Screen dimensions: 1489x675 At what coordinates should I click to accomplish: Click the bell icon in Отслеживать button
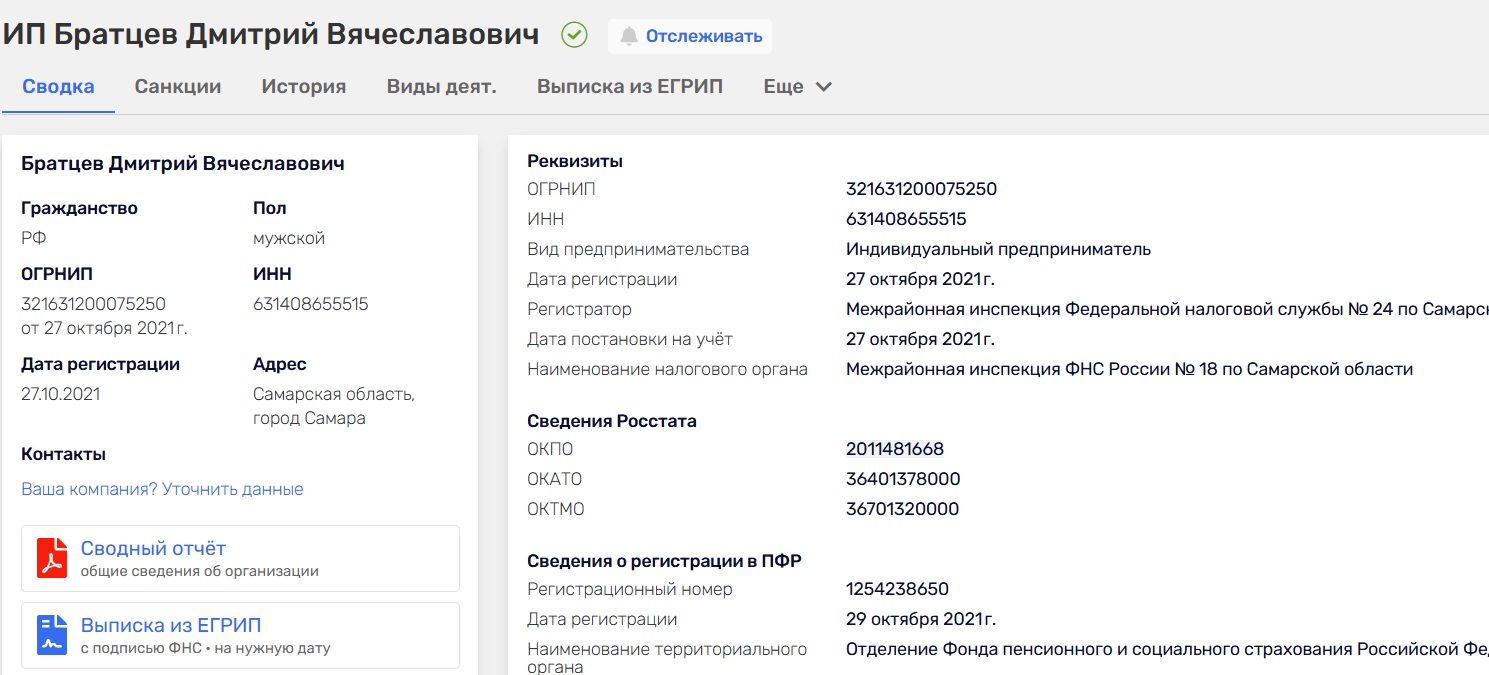(629, 37)
